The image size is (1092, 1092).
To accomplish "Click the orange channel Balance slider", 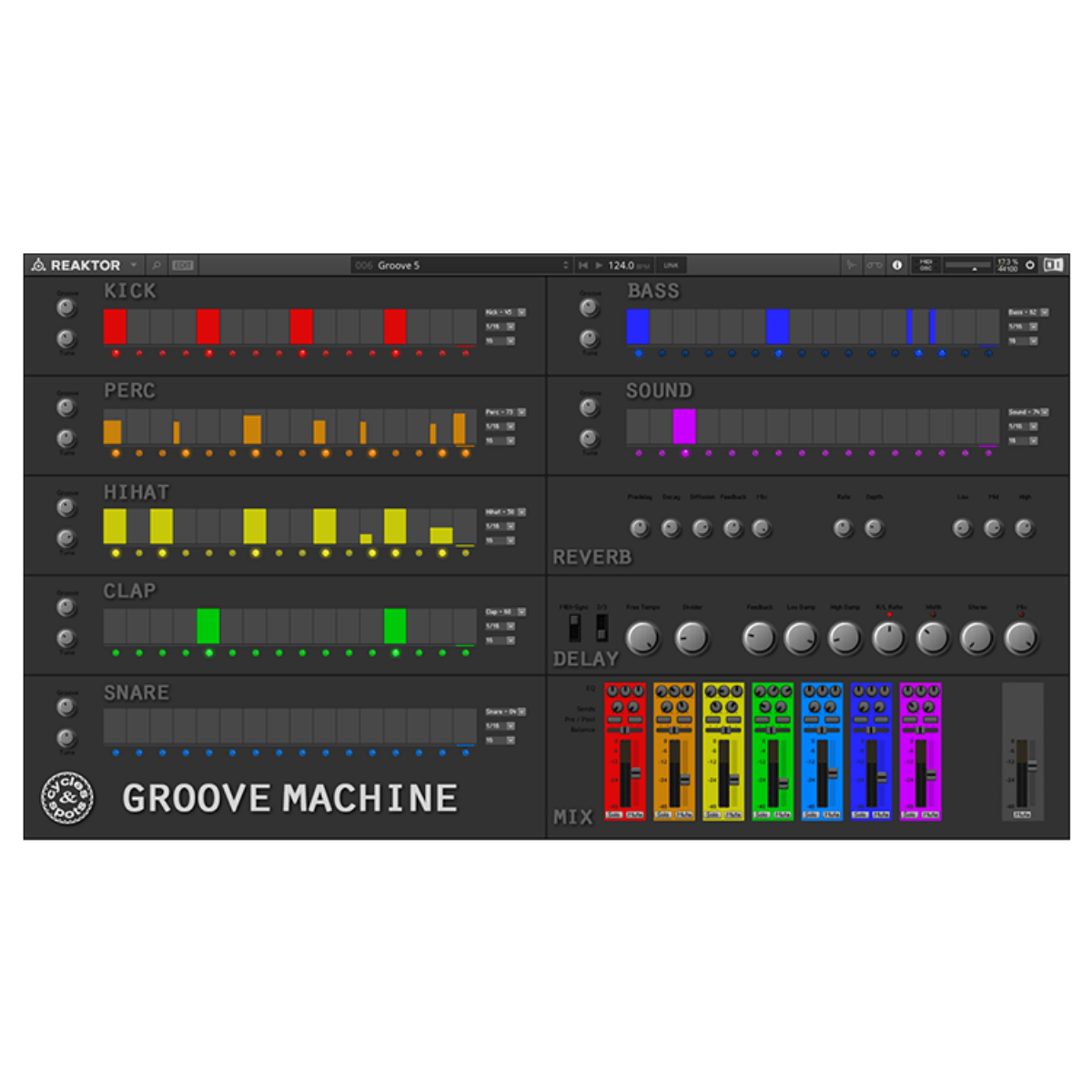I will click(674, 730).
